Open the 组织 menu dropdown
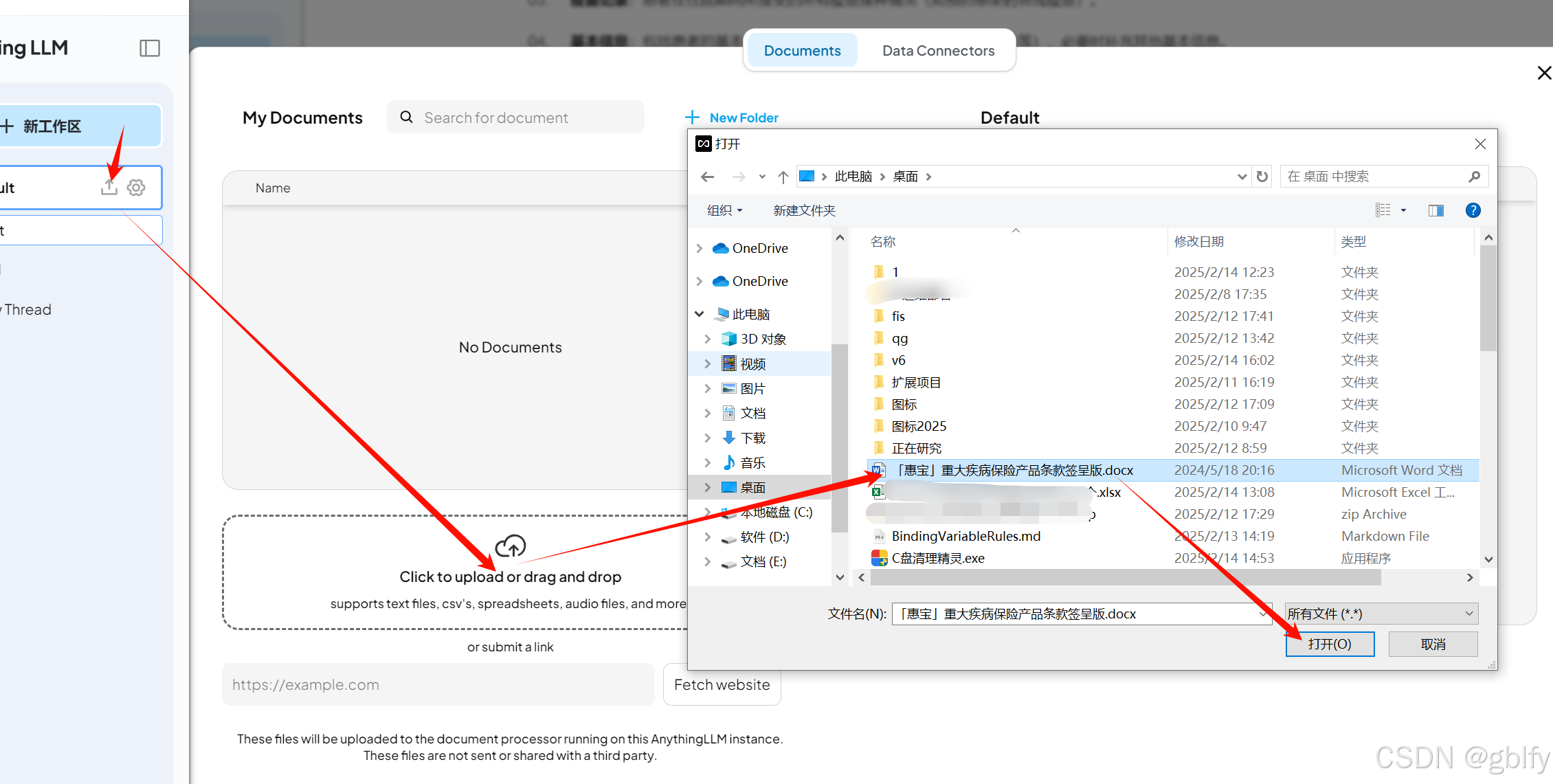The height and width of the screenshot is (784, 1553). (x=724, y=210)
